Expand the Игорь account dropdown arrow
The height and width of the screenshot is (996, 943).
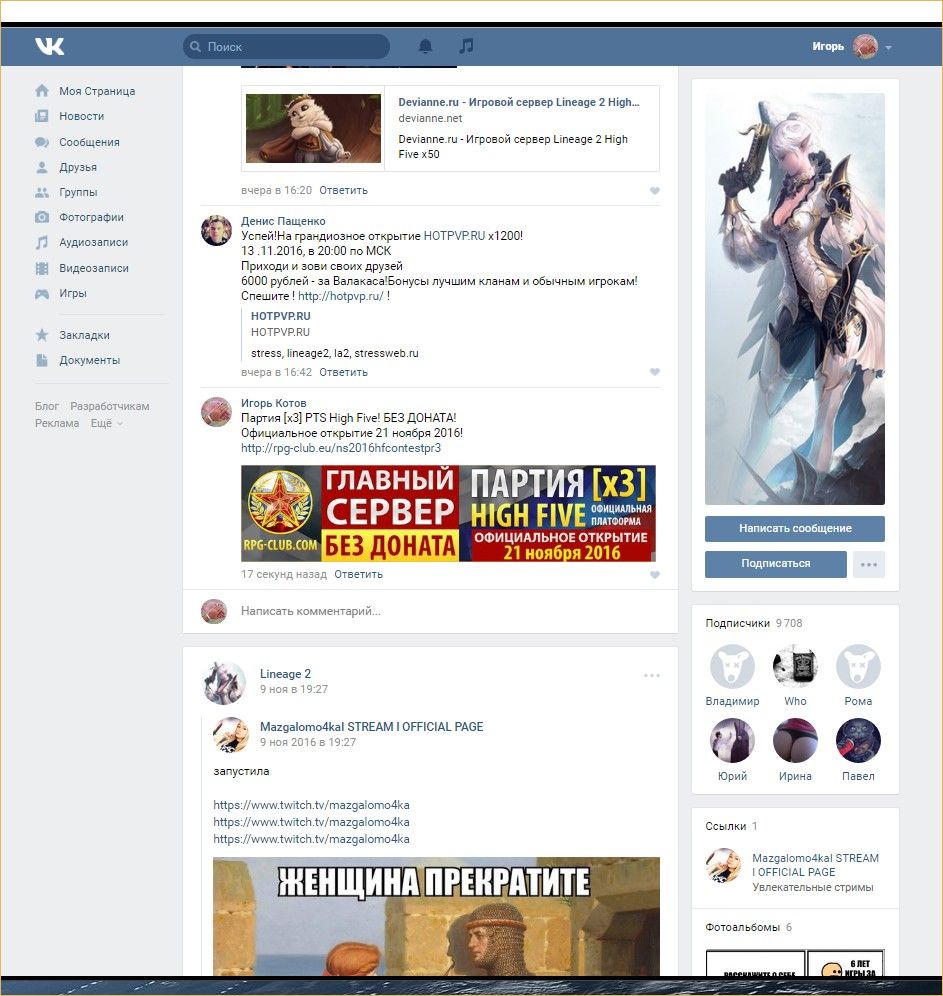tap(888, 48)
